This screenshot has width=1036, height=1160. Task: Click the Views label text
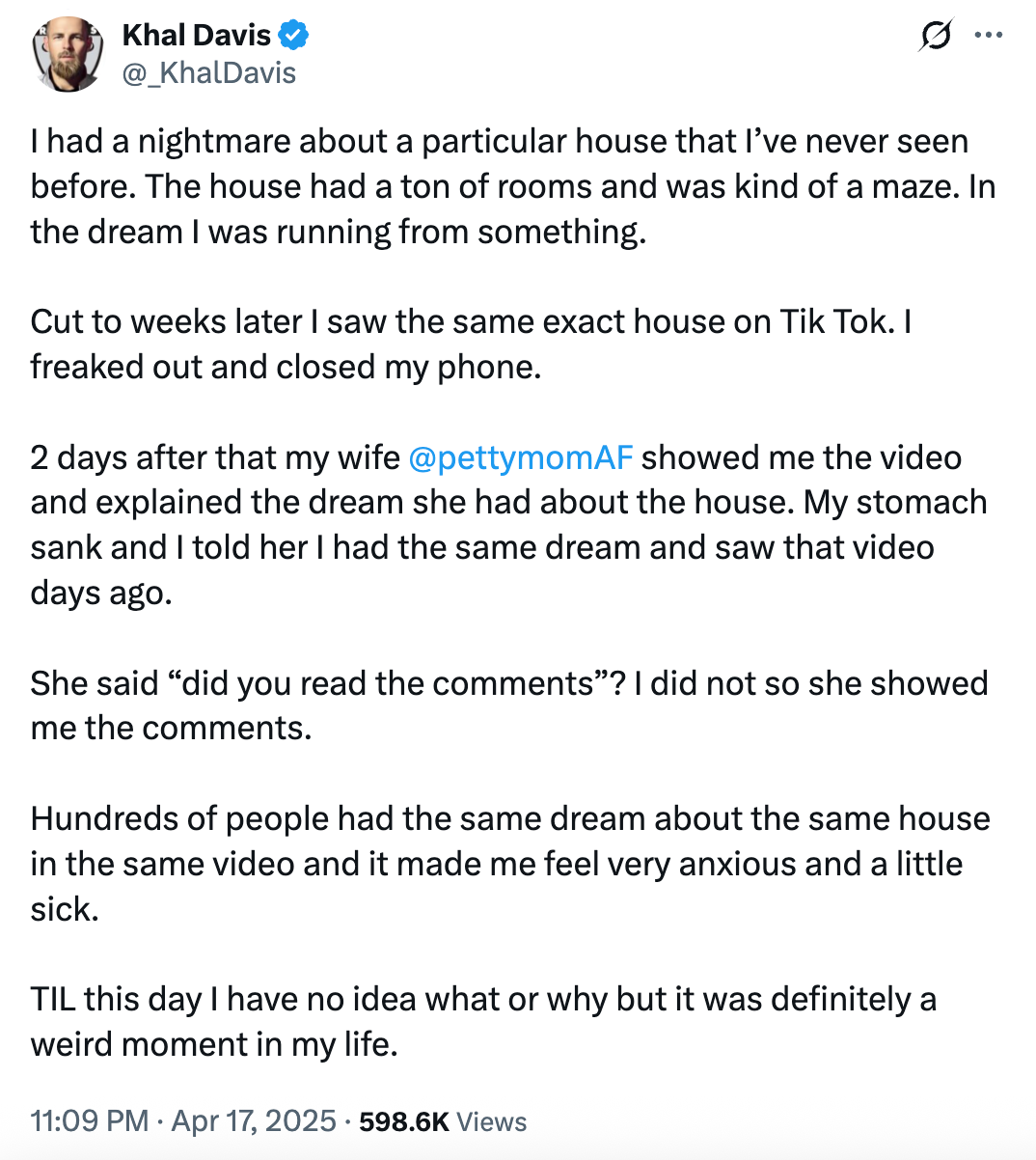[492, 1120]
